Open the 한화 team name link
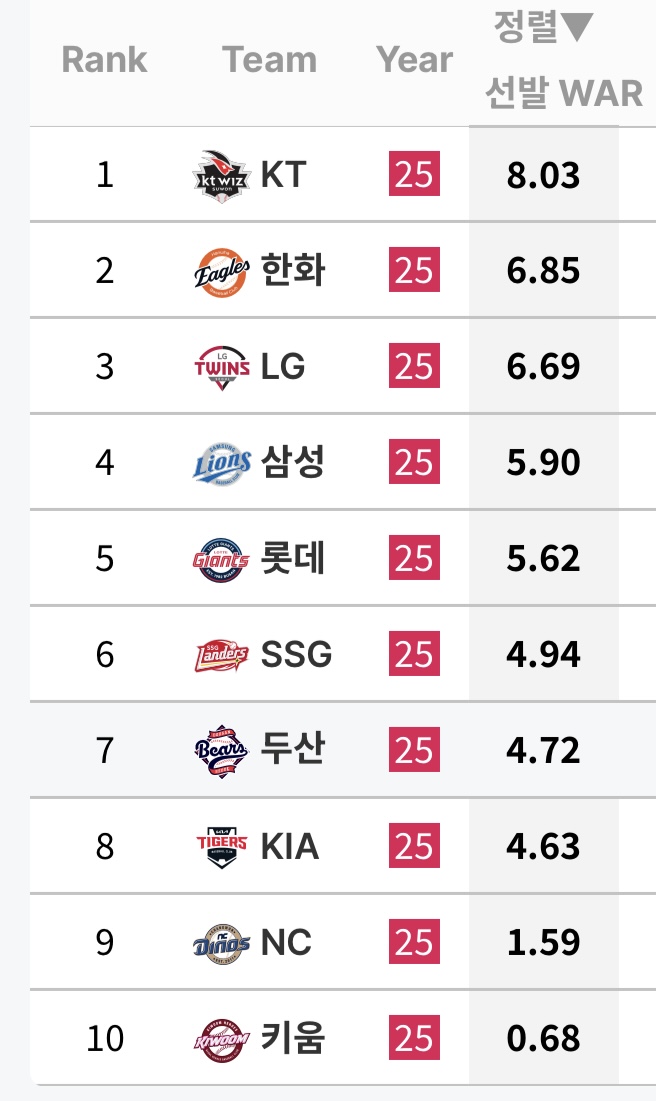Viewport: 656px width, 1101px height. (292, 271)
